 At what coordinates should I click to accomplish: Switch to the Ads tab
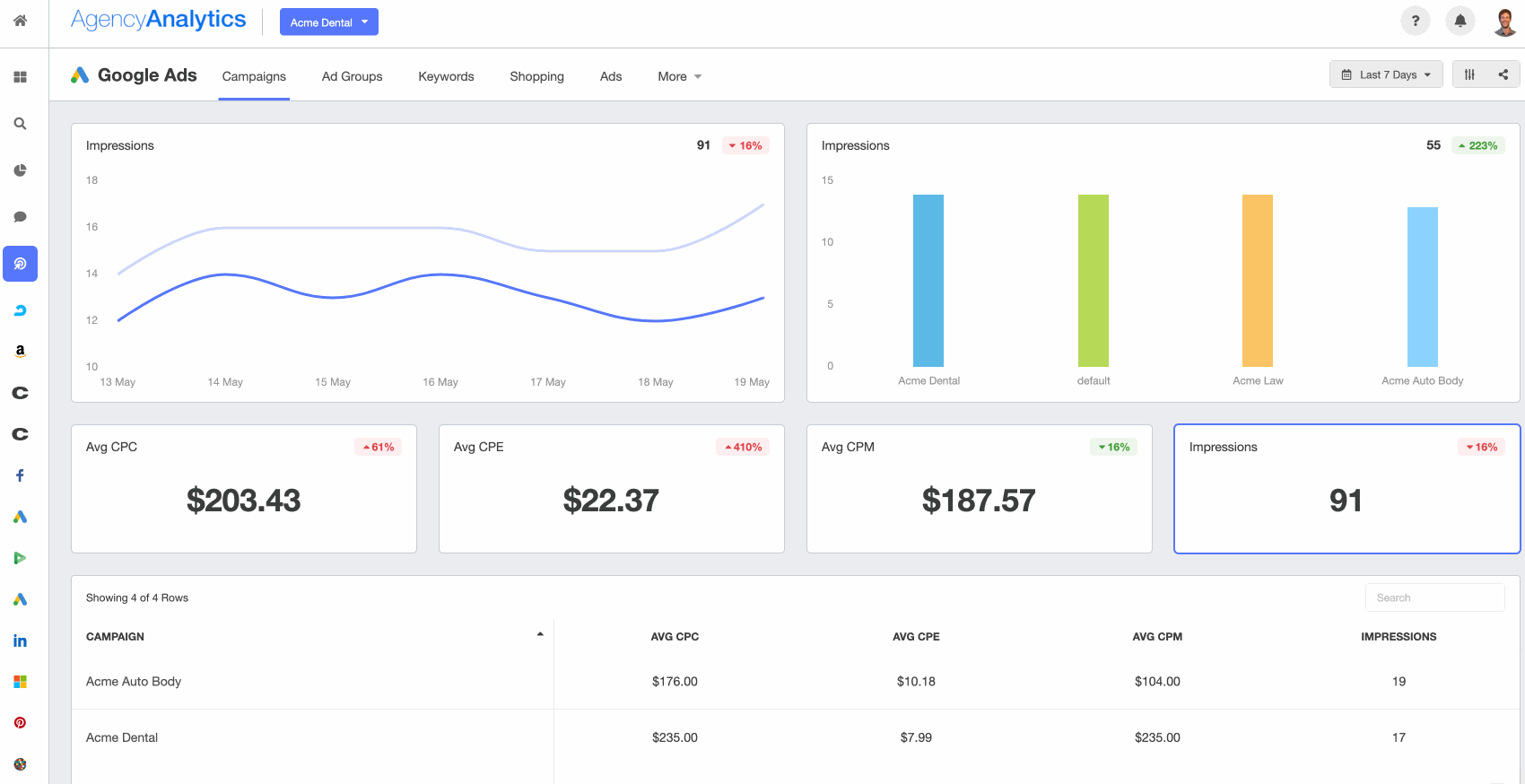(611, 76)
